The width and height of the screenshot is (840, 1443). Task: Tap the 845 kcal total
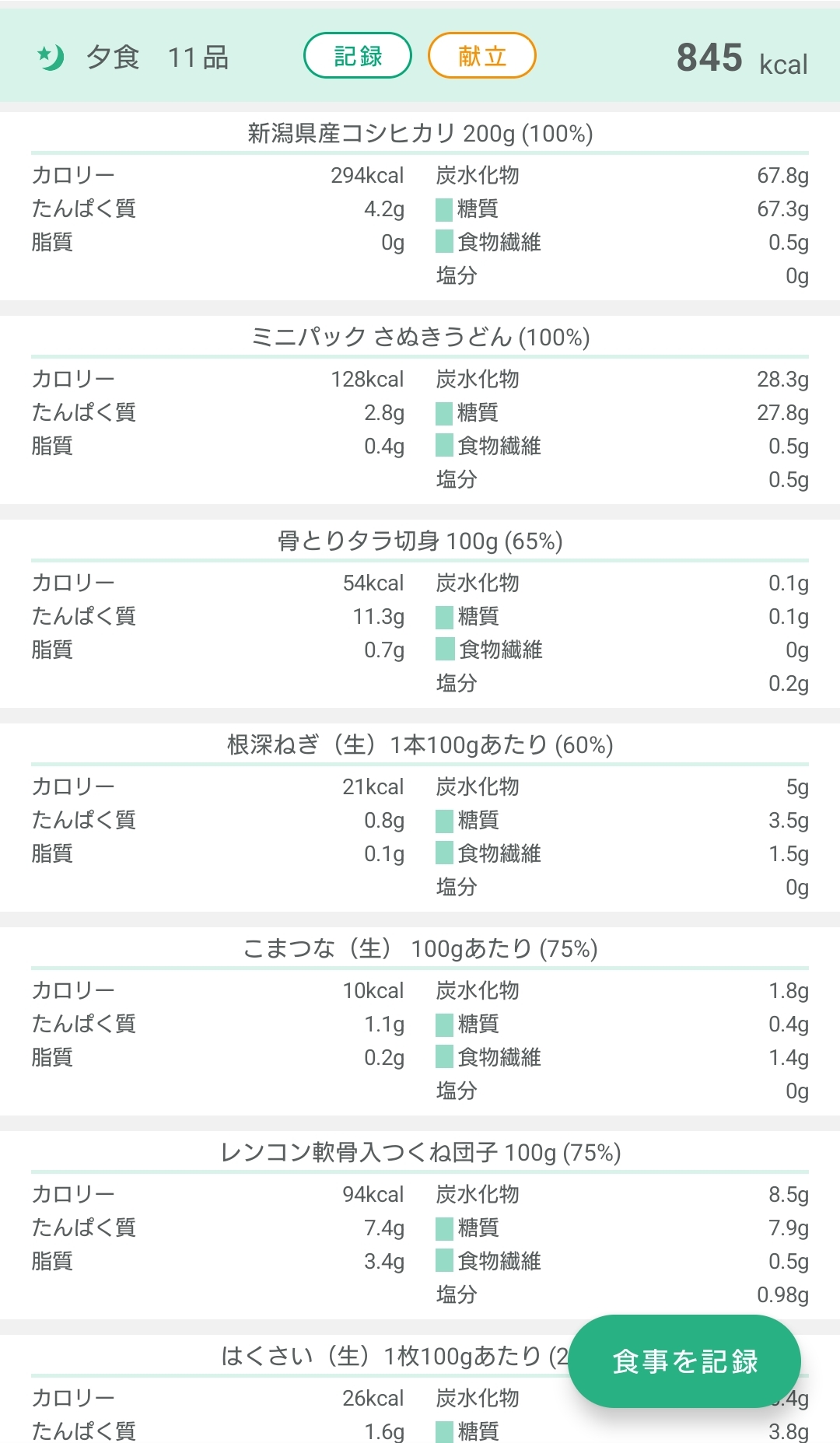[741, 58]
